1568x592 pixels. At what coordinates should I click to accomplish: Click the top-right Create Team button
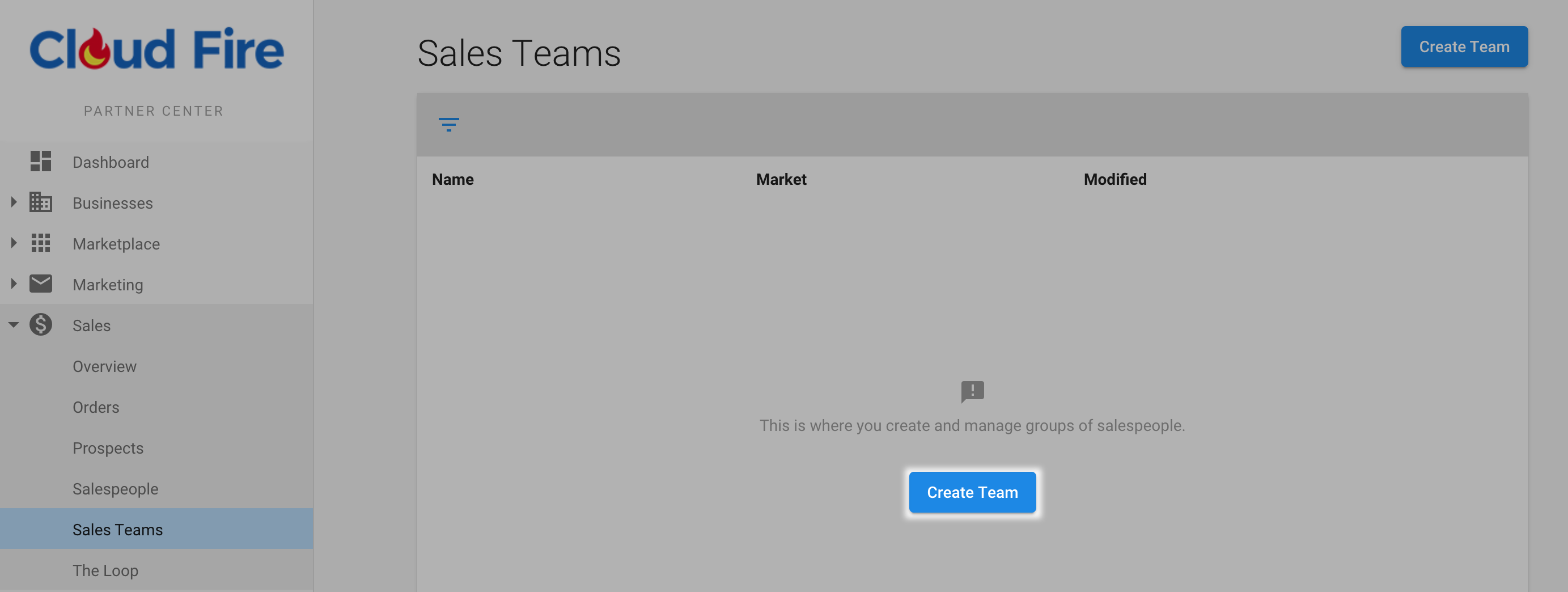click(x=1464, y=47)
